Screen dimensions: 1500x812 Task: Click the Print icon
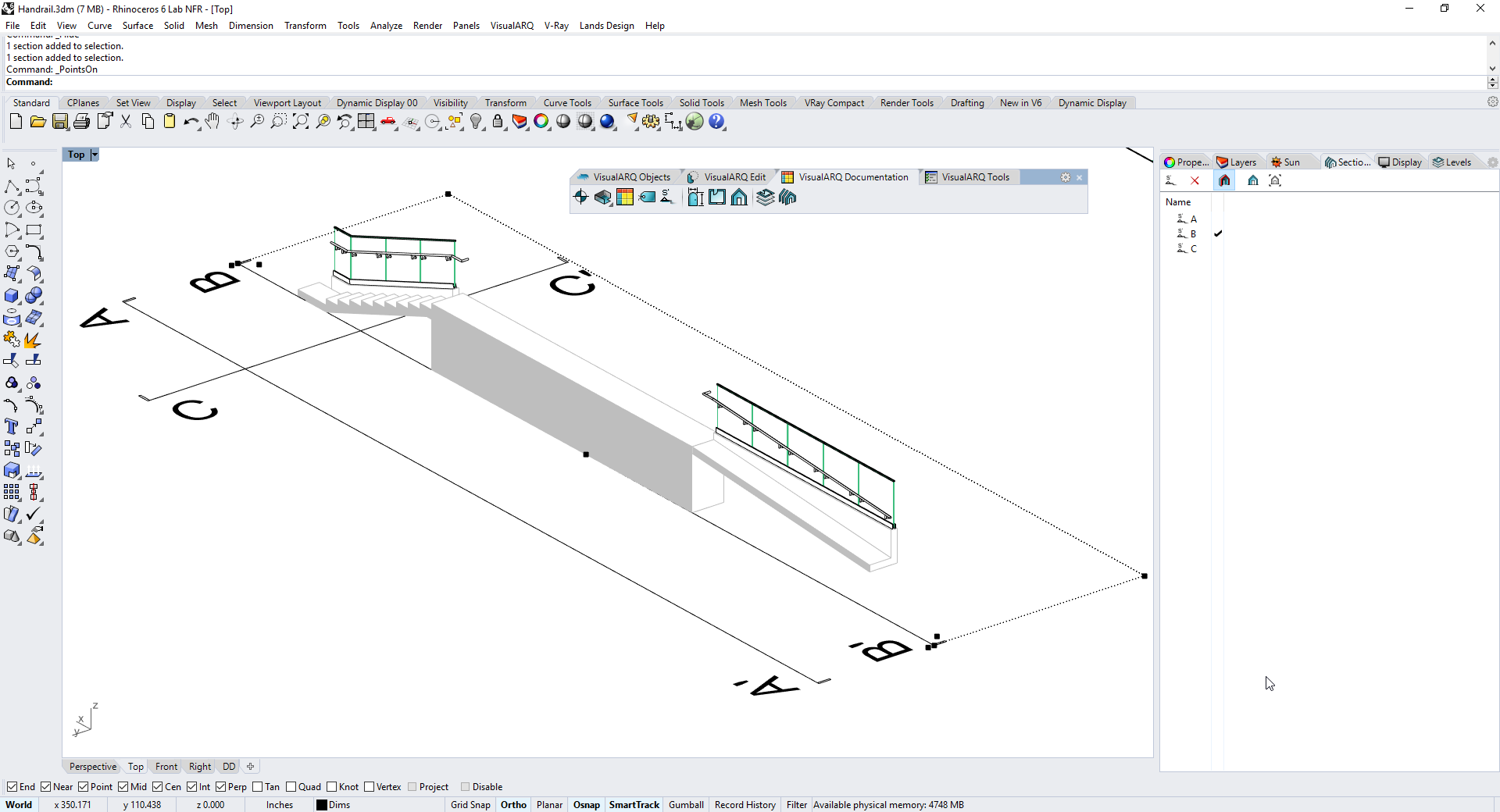click(82, 122)
